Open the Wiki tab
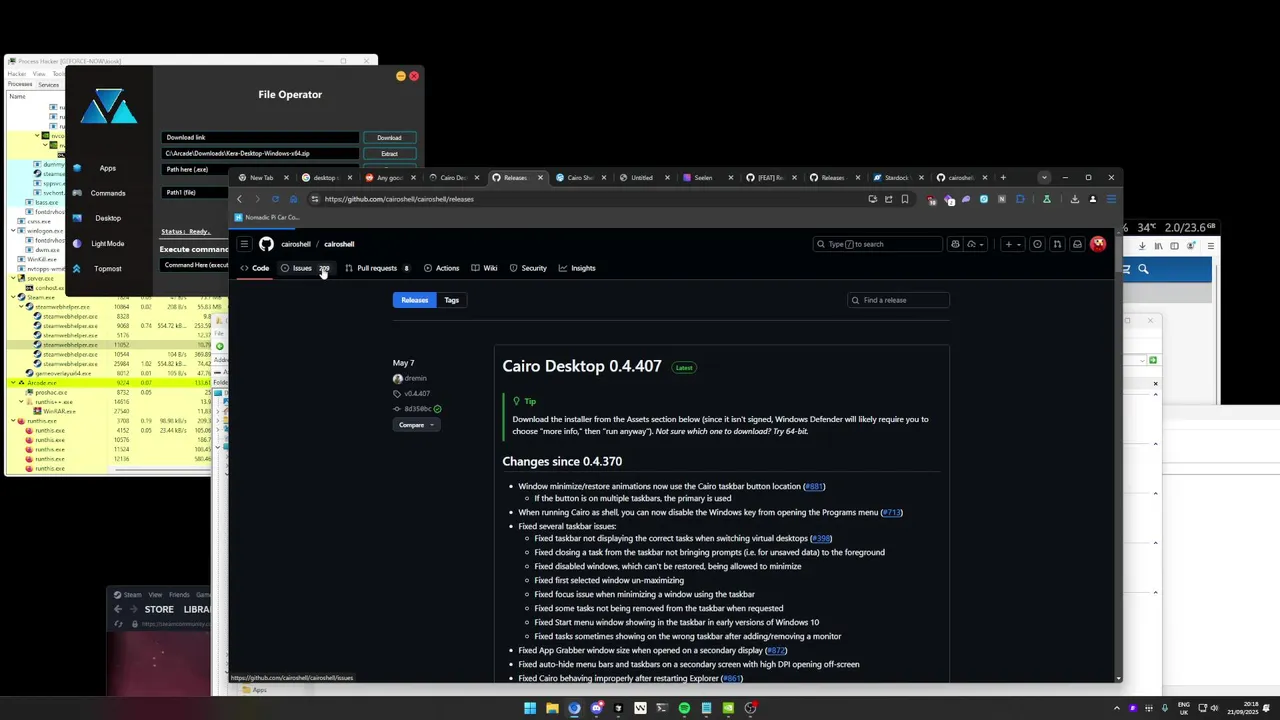Screen dimensions: 1280x720 click(484, 268)
